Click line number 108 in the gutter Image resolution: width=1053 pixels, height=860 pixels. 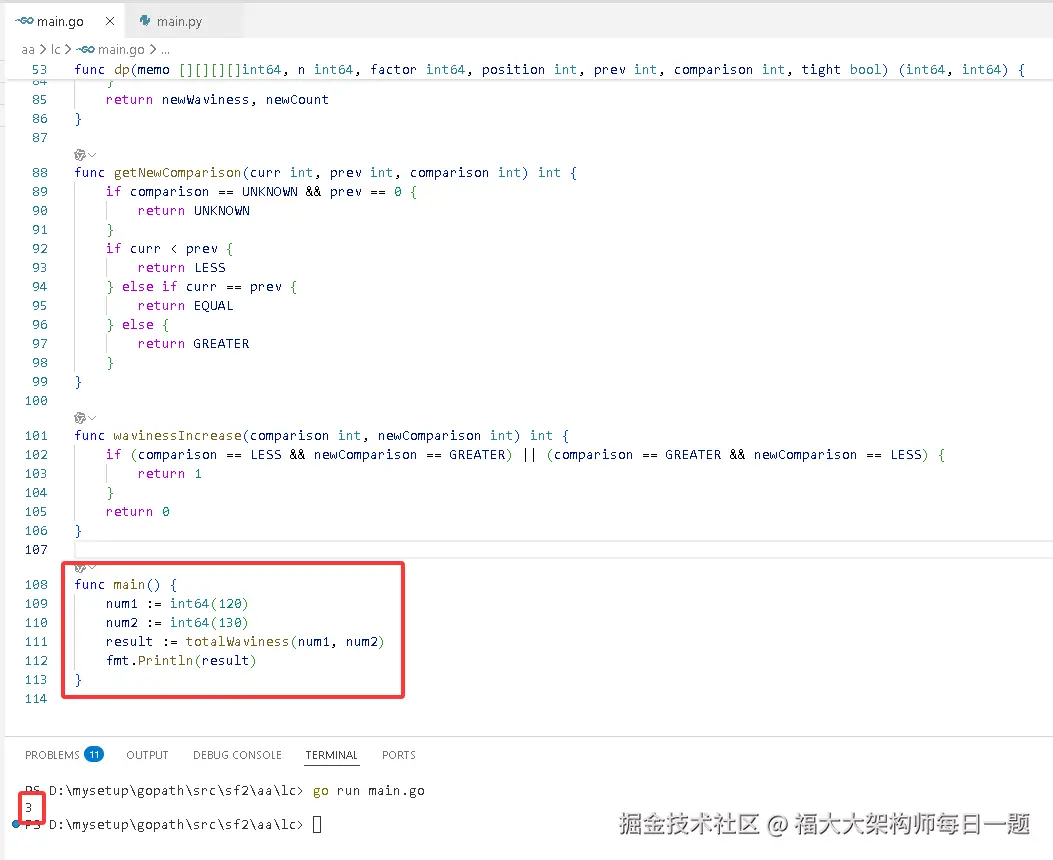pyautogui.click(x=36, y=585)
